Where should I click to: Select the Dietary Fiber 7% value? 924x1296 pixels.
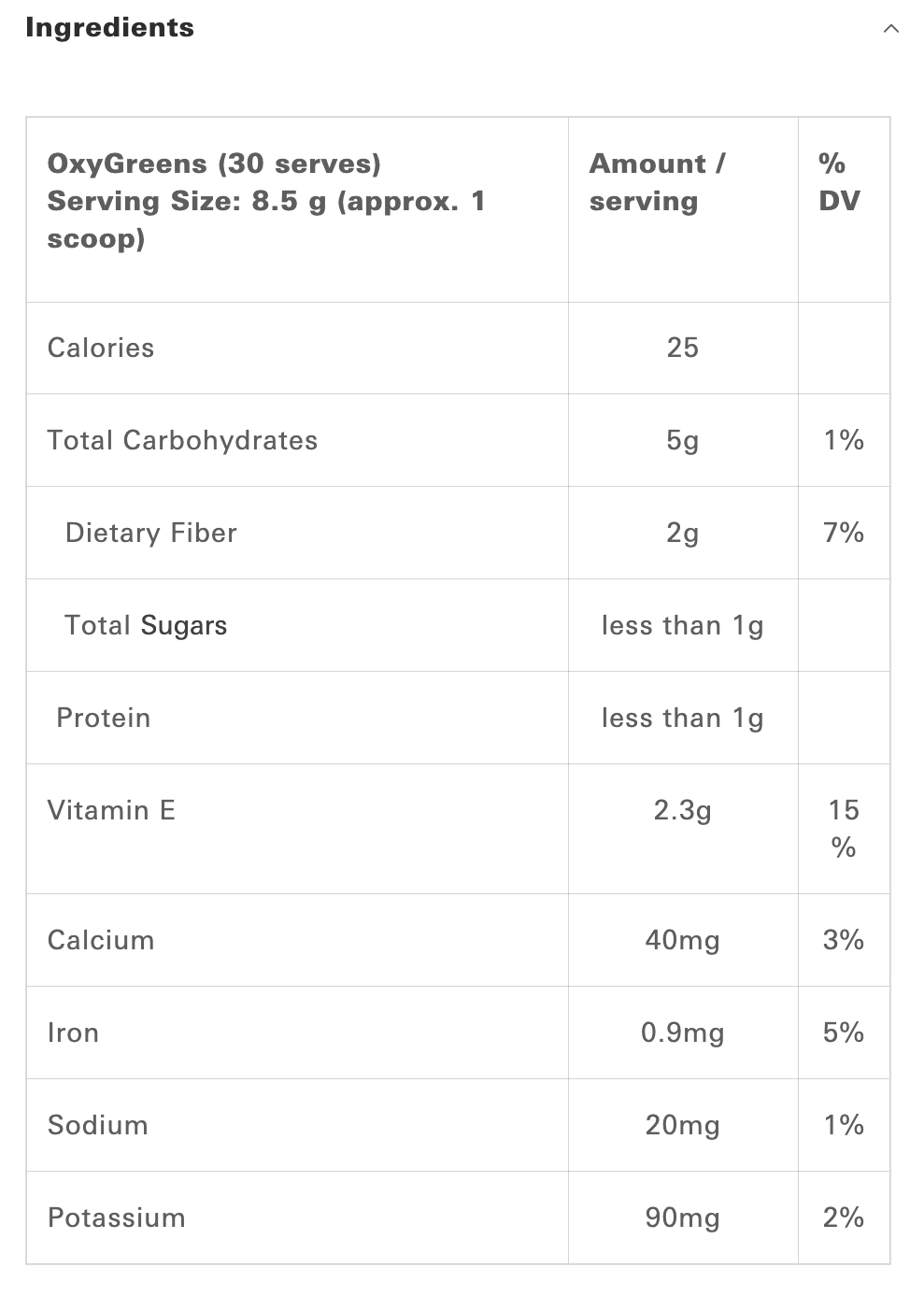[843, 533]
